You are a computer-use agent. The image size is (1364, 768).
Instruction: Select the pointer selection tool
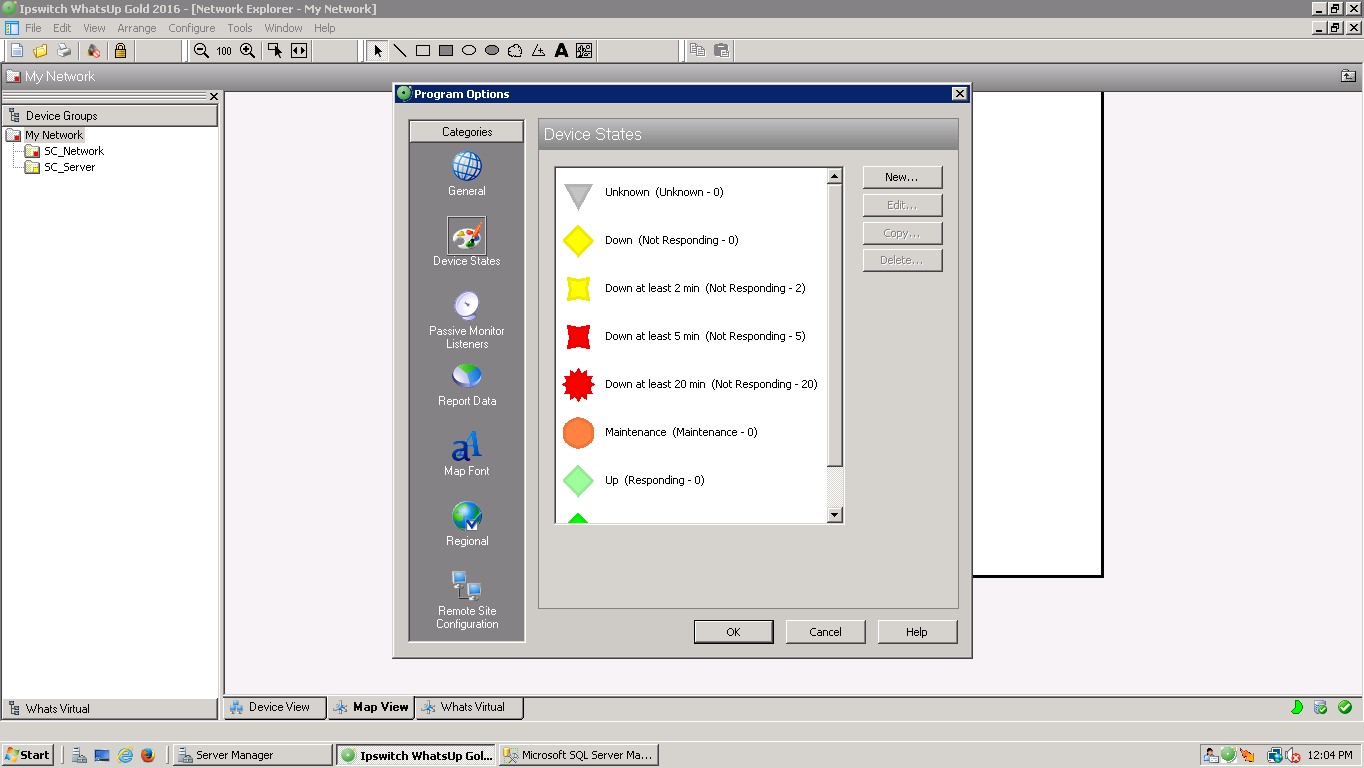click(x=377, y=50)
